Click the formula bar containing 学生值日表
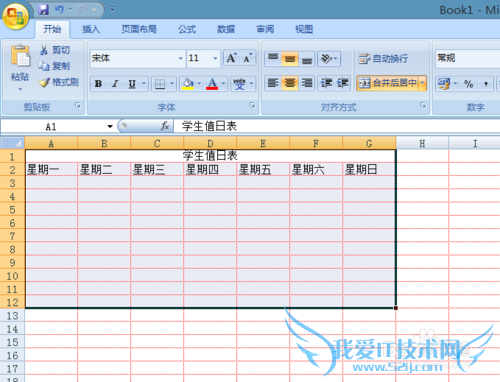Viewport: 500px width, 382px height. pos(337,126)
